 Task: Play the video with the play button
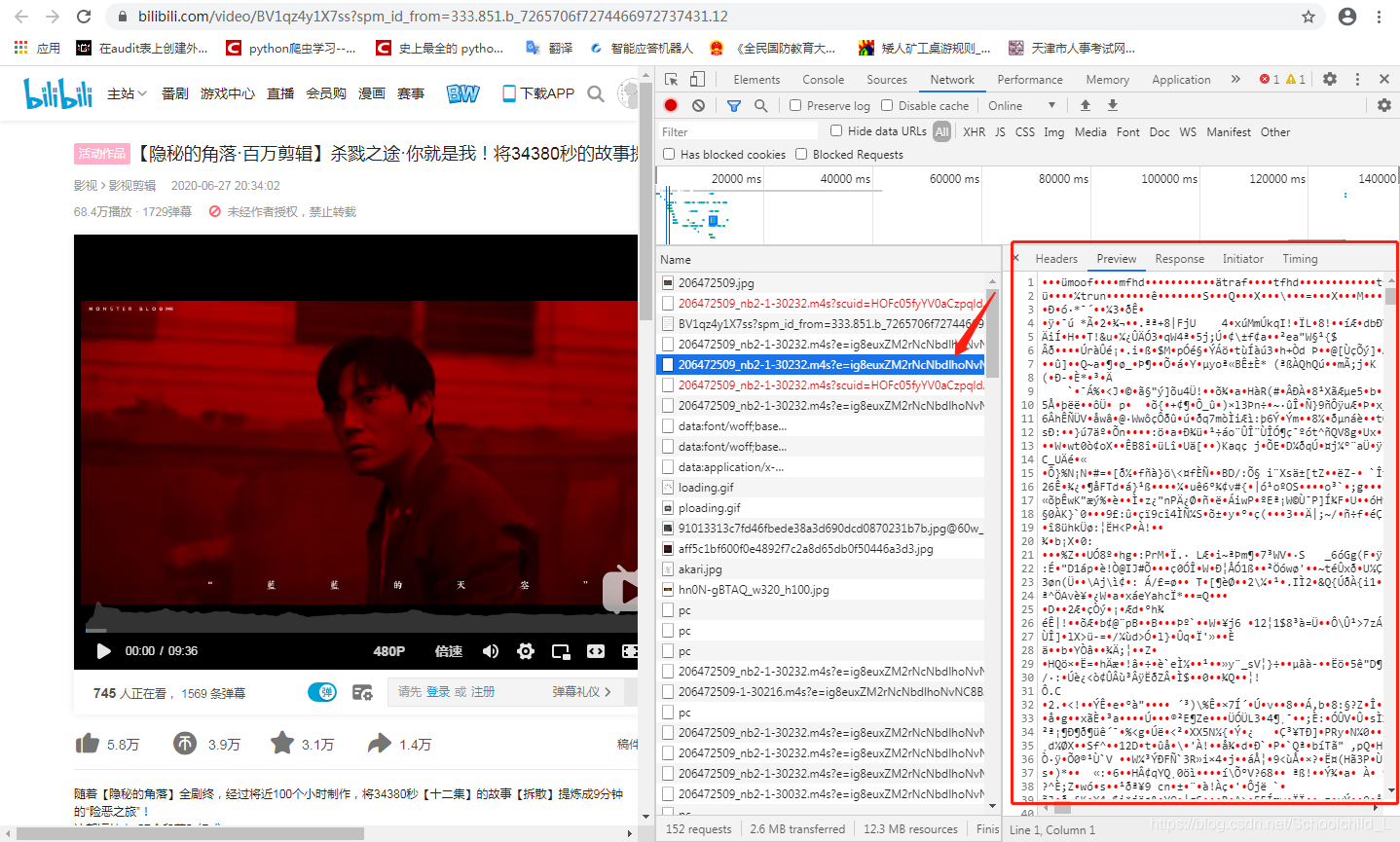(x=103, y=651)
